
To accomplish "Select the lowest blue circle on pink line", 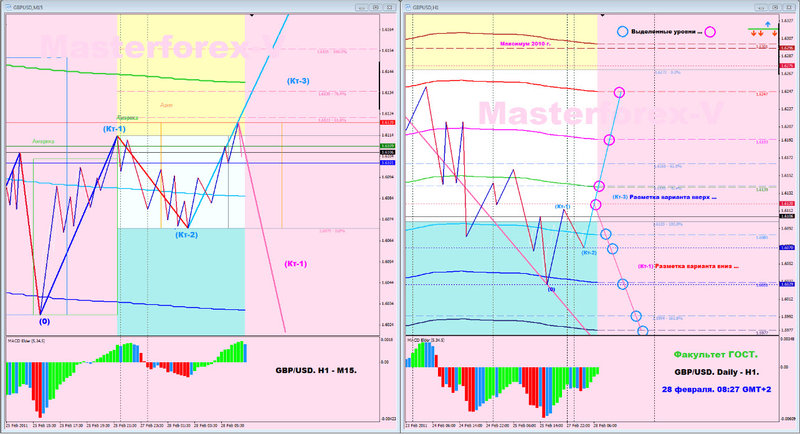I will [643, 331].
